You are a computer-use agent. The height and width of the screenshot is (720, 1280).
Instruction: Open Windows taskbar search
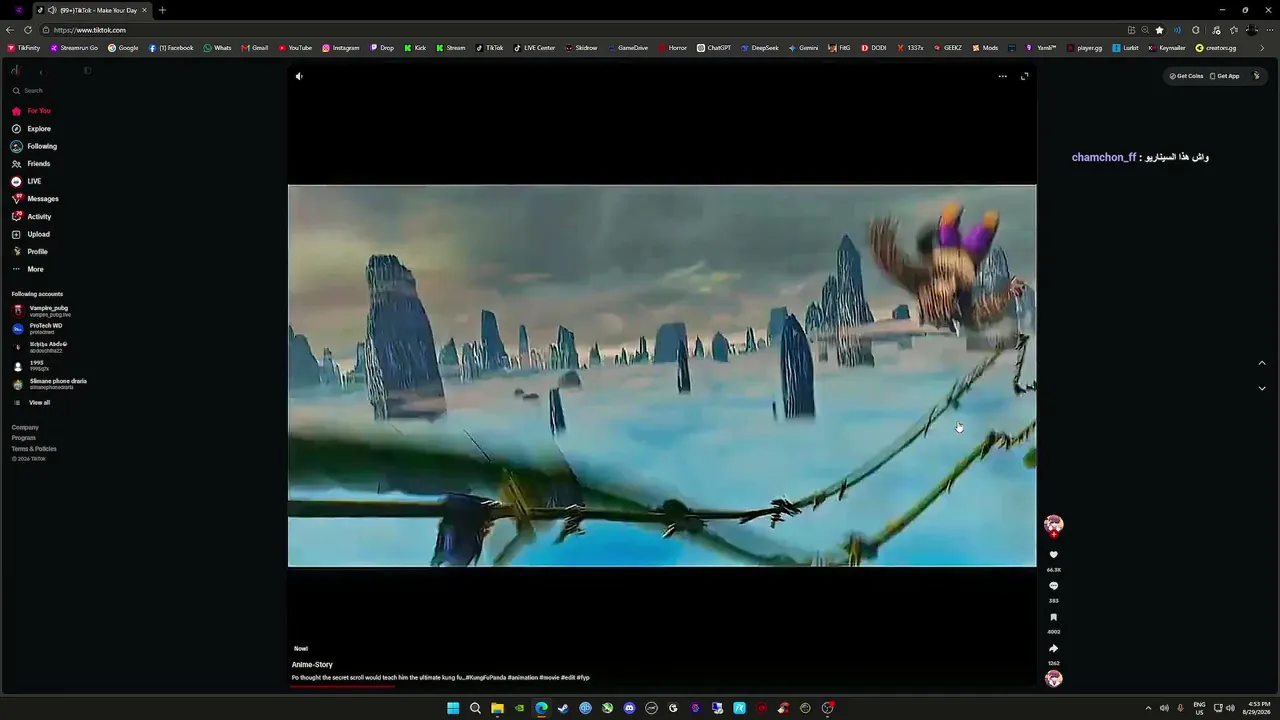(475, 708)
